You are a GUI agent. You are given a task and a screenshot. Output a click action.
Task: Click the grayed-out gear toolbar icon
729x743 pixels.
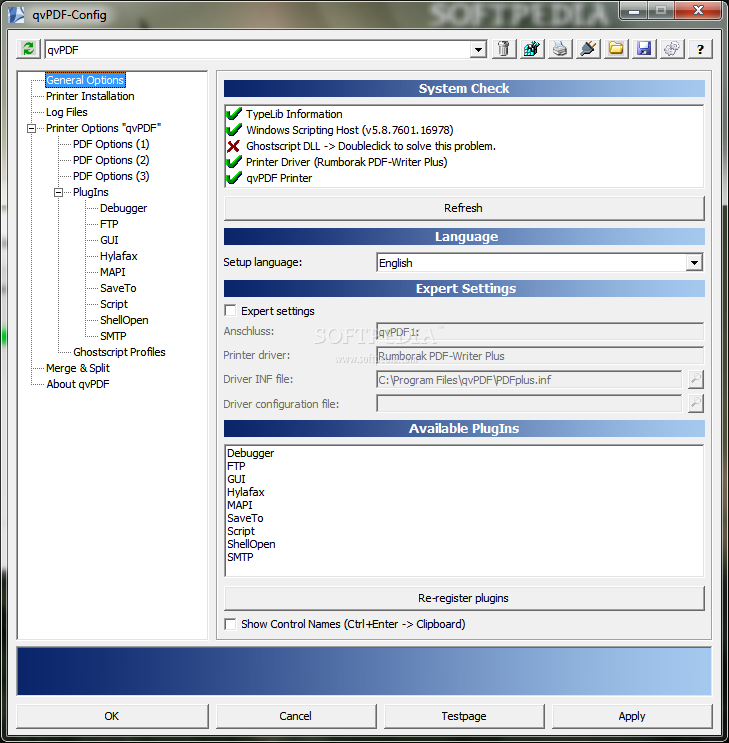tap(672, 49)
